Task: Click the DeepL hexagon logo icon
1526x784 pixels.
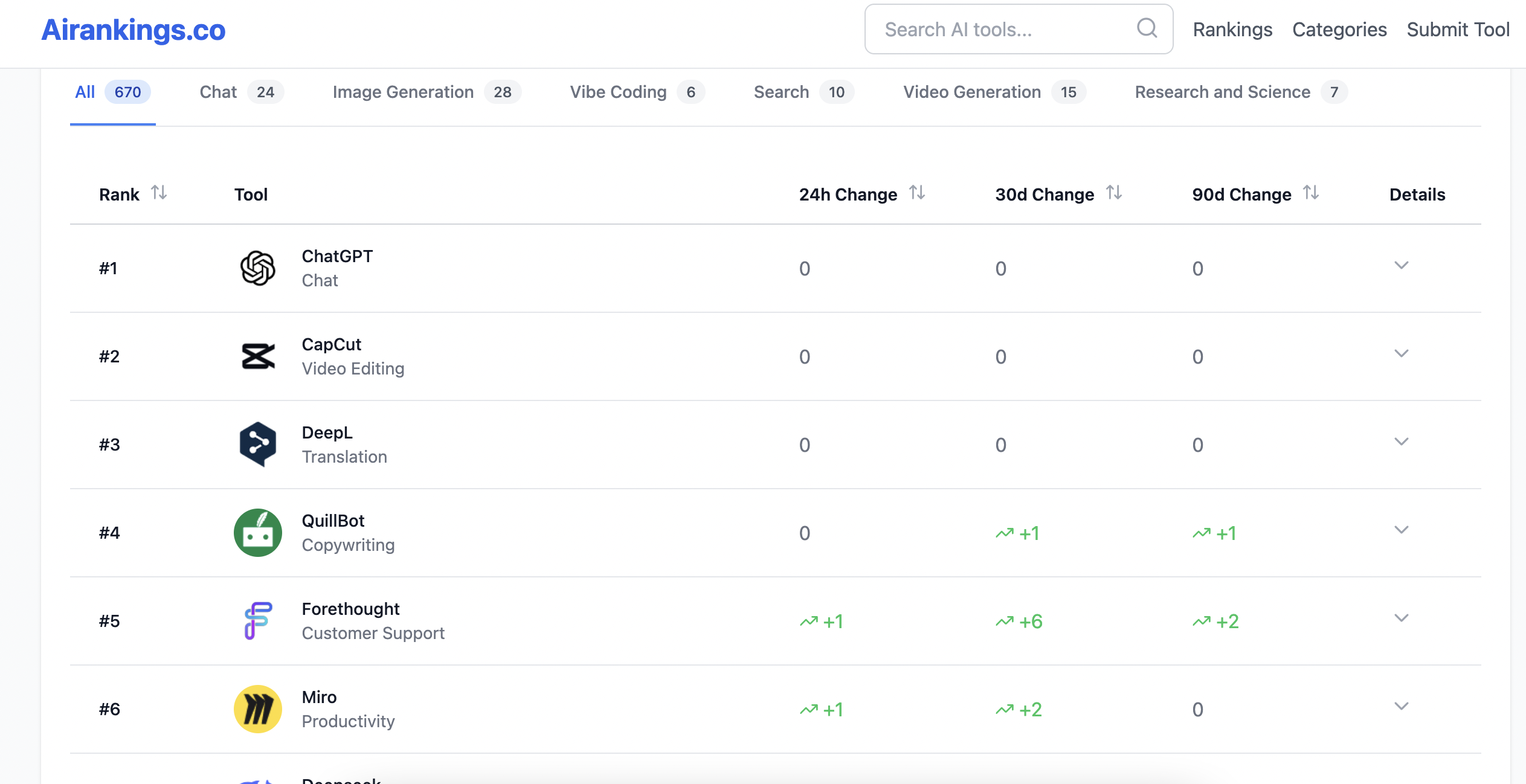Action: (258, 445)
